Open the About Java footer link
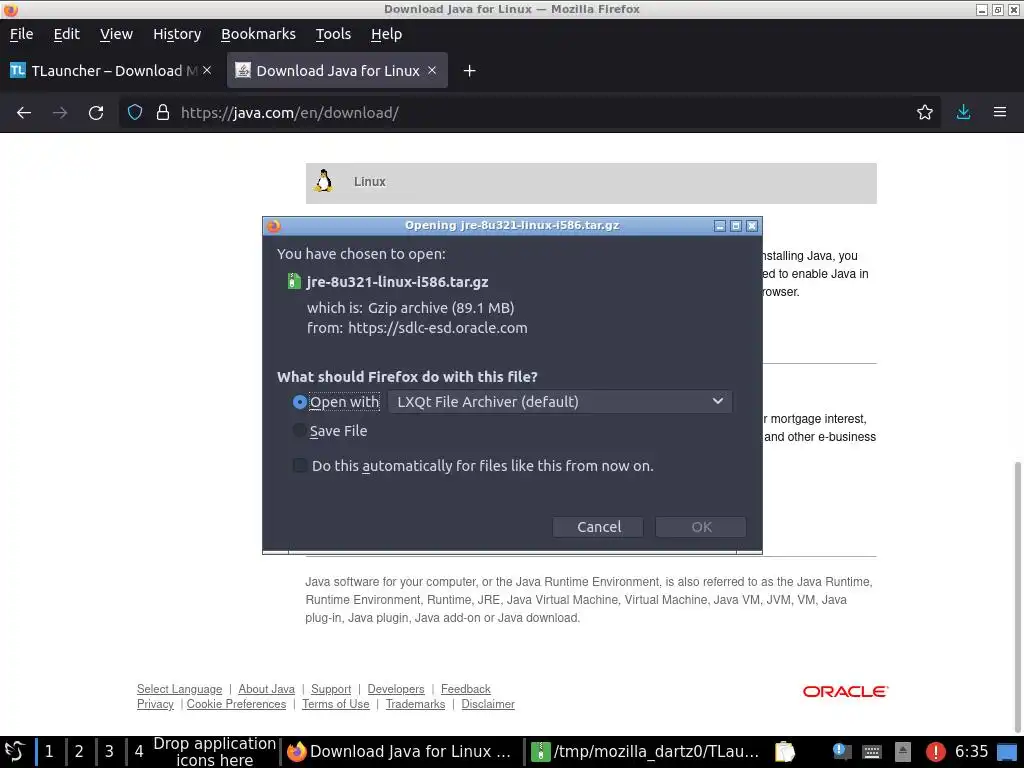 266,689
